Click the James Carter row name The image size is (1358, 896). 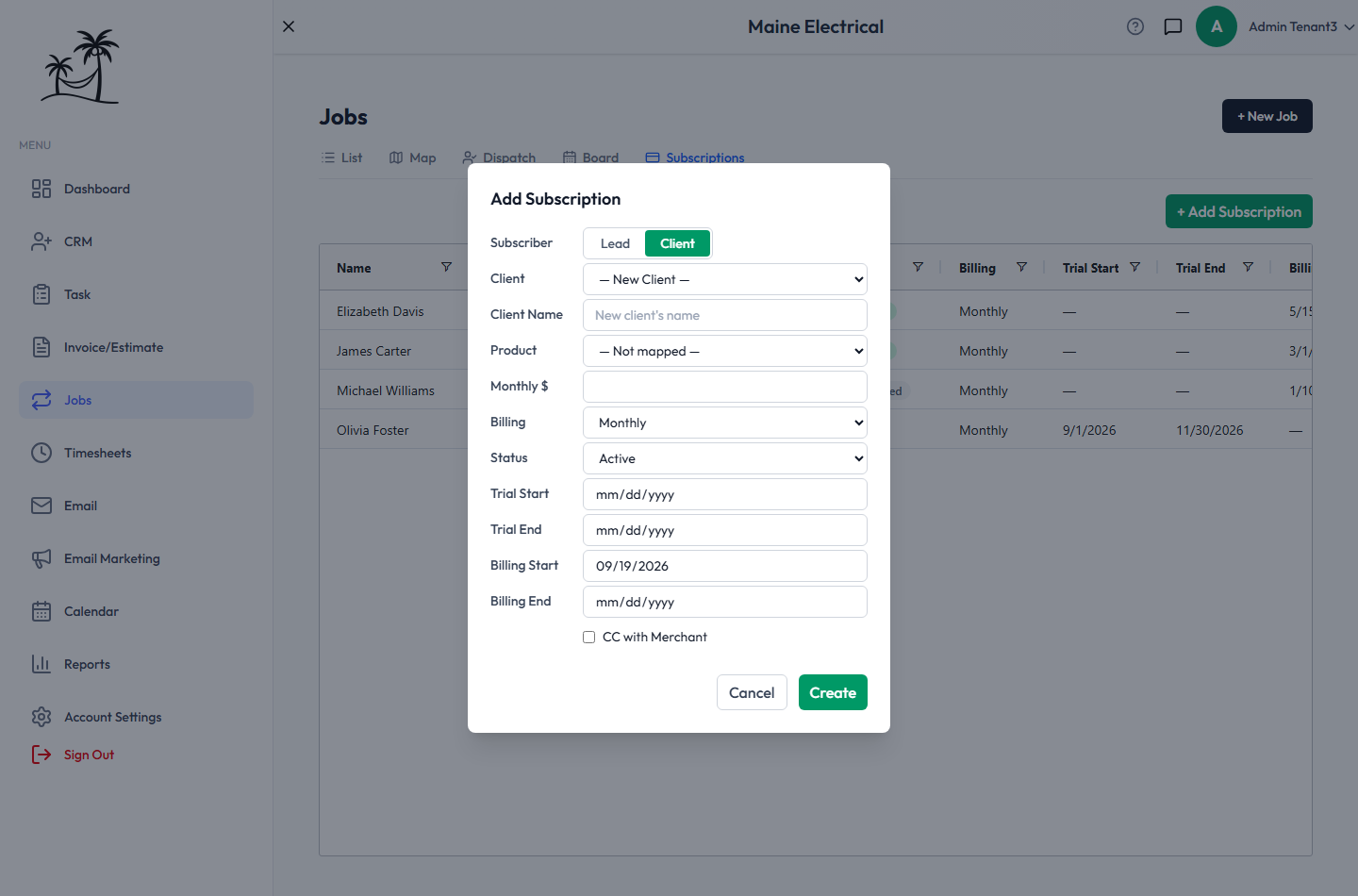373,351
